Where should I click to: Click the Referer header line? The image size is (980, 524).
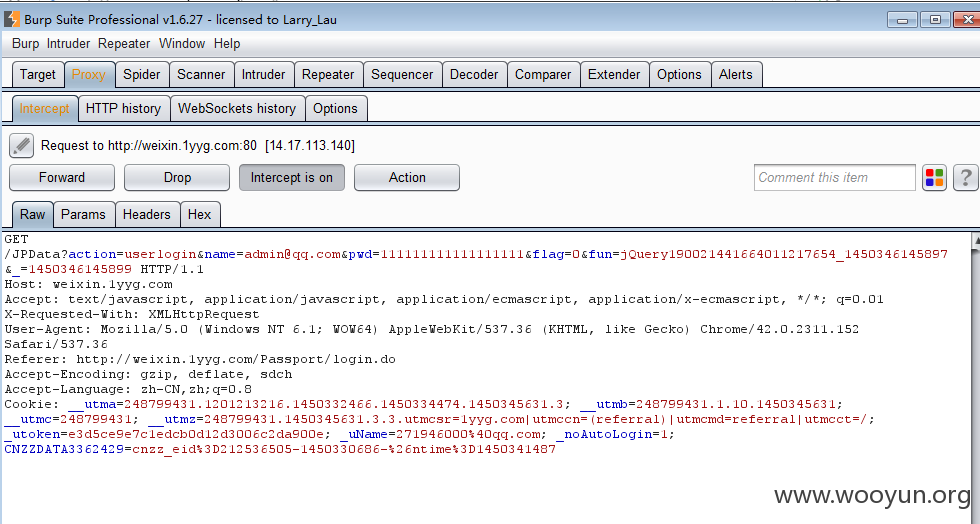click(x=200, y=359)
